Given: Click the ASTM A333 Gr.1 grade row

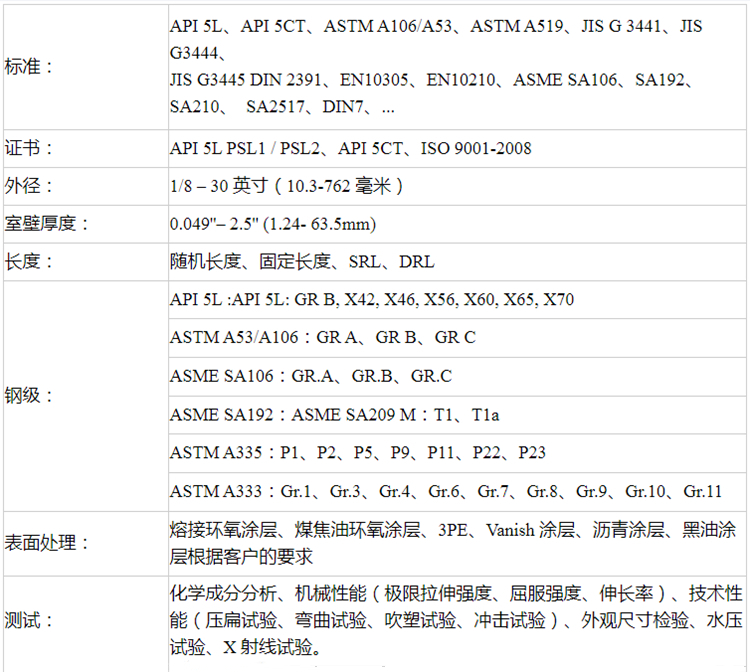Looking at the screenshot, I should [x=446, y=491].
